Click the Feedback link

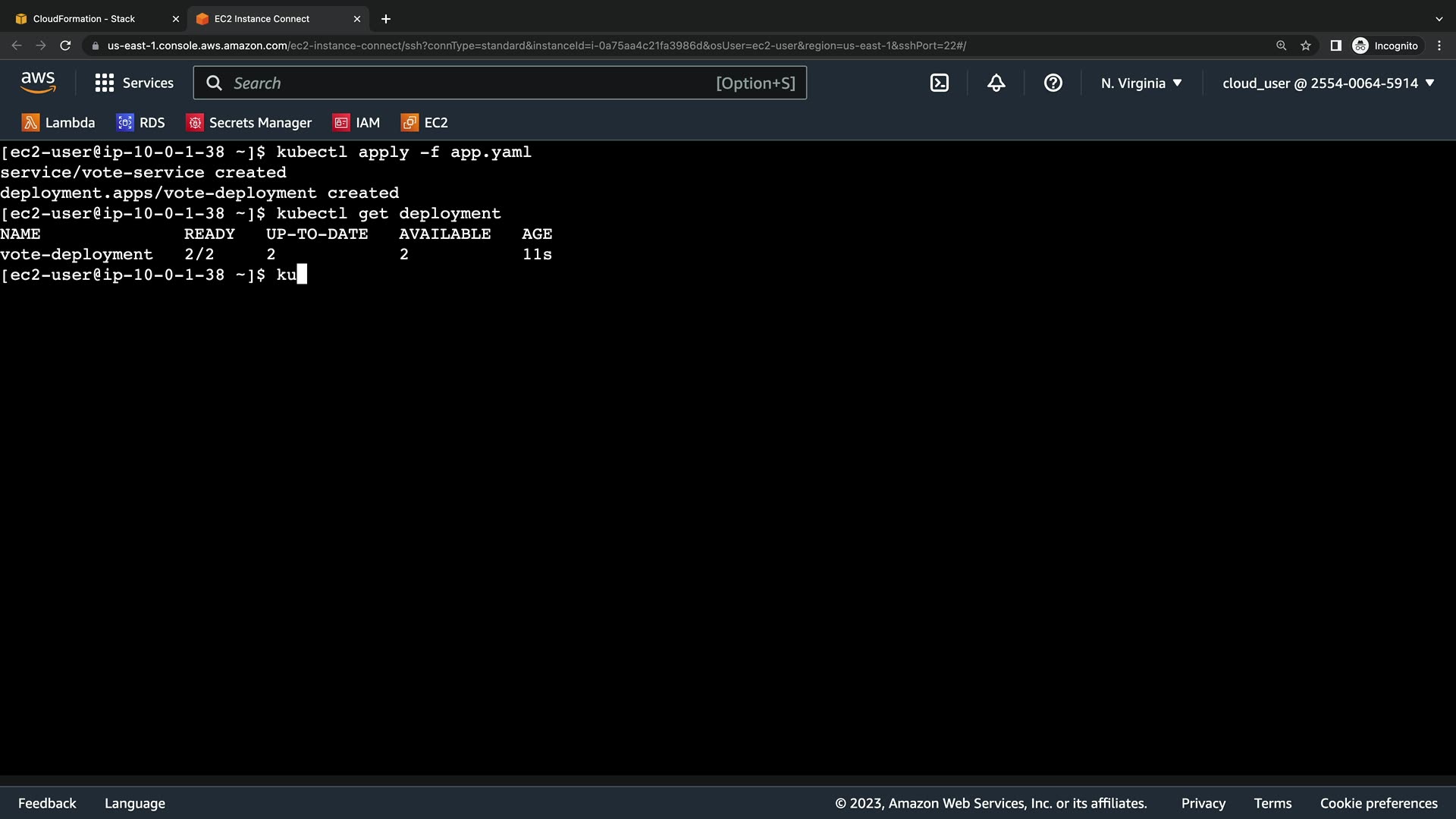[x=47, y=803]
